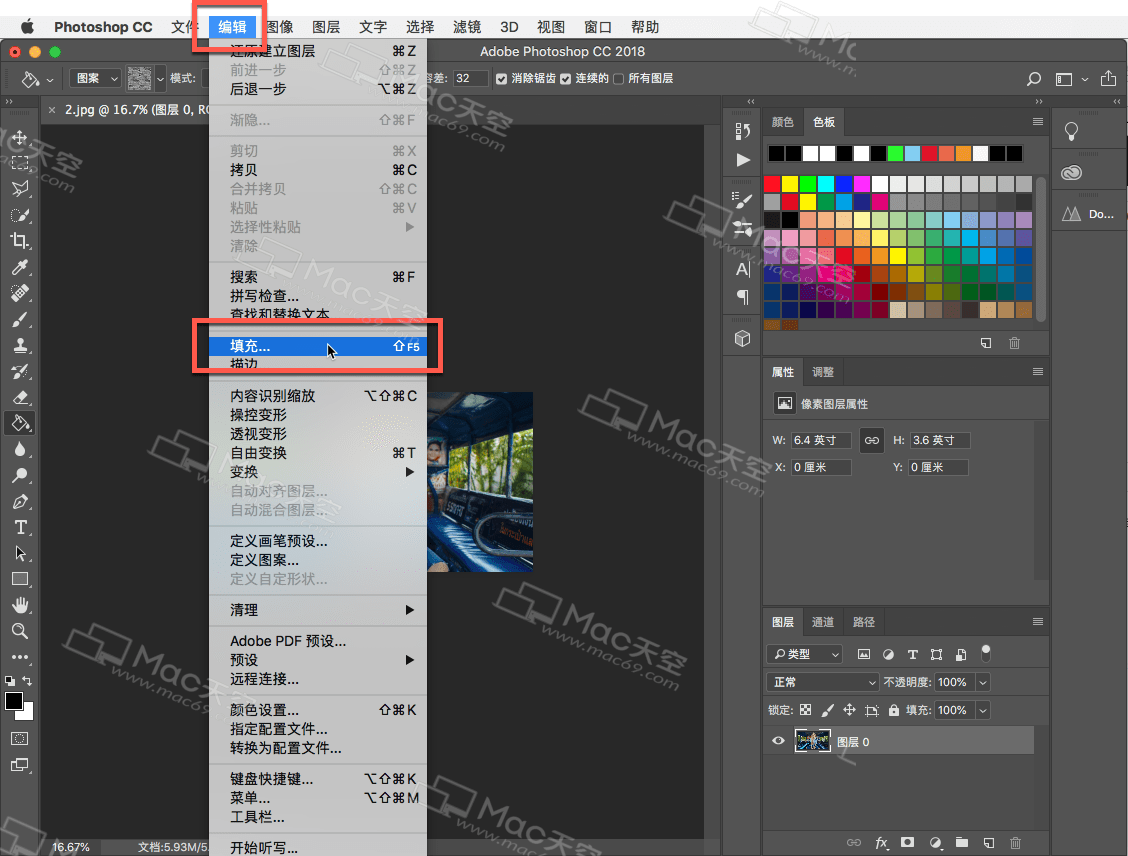
Task: Select the Dodge tool
Action: pyautogui.click(x=20, y=475)
